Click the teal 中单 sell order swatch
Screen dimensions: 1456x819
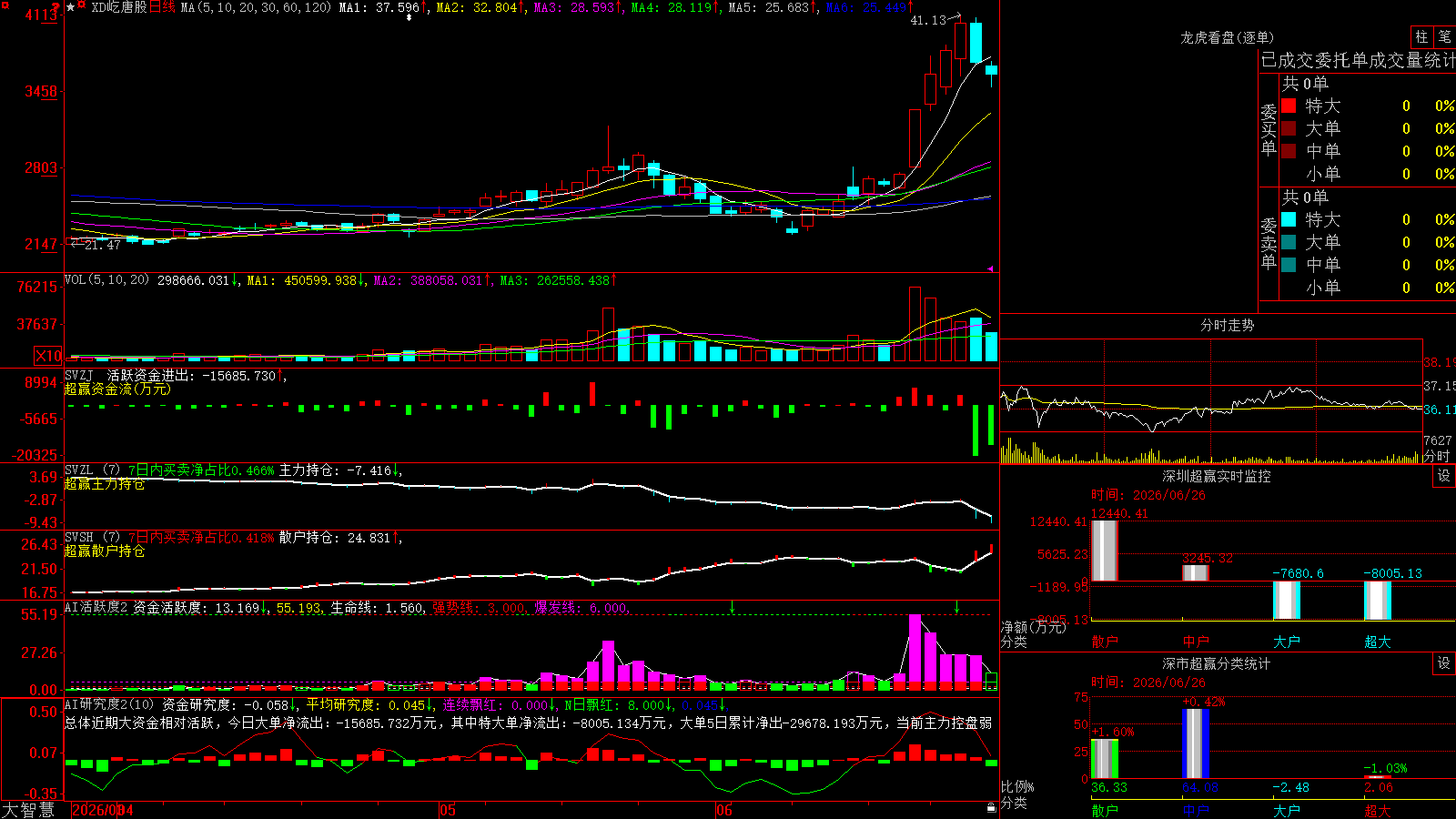(x=1289, y=265)
